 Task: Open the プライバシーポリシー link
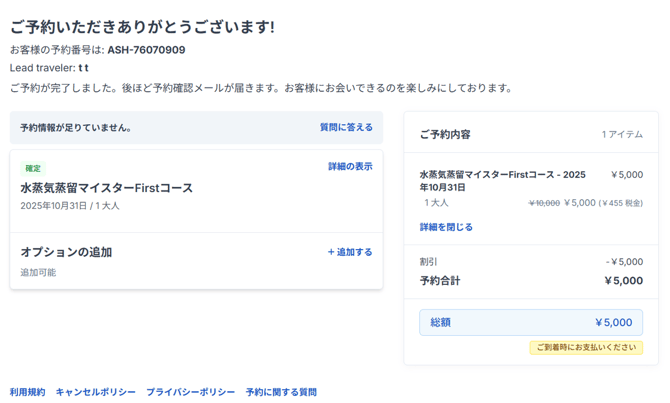pyautogui.click(x=190, y=392)
